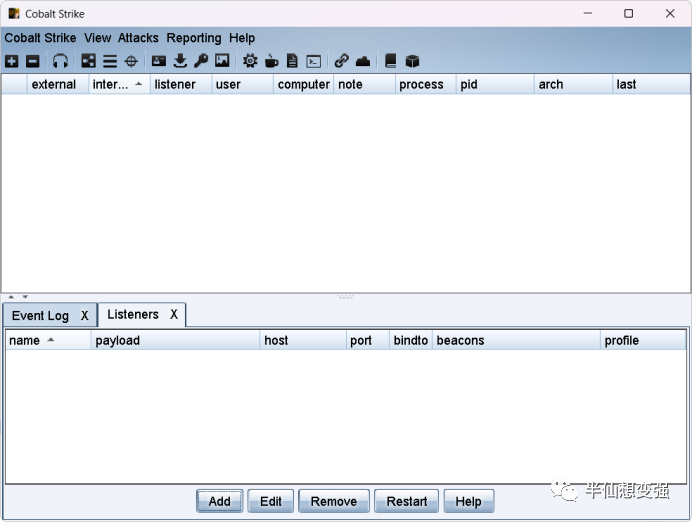Sort sessions by the last column header
692x522 pixels.
pos(651,84)
